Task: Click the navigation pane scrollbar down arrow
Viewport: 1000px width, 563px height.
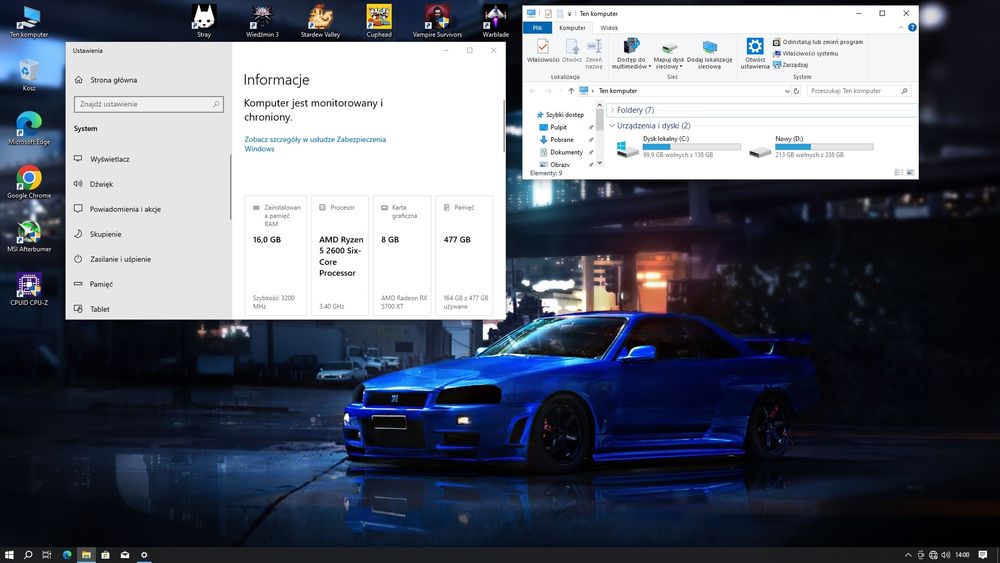Action: 599,163
